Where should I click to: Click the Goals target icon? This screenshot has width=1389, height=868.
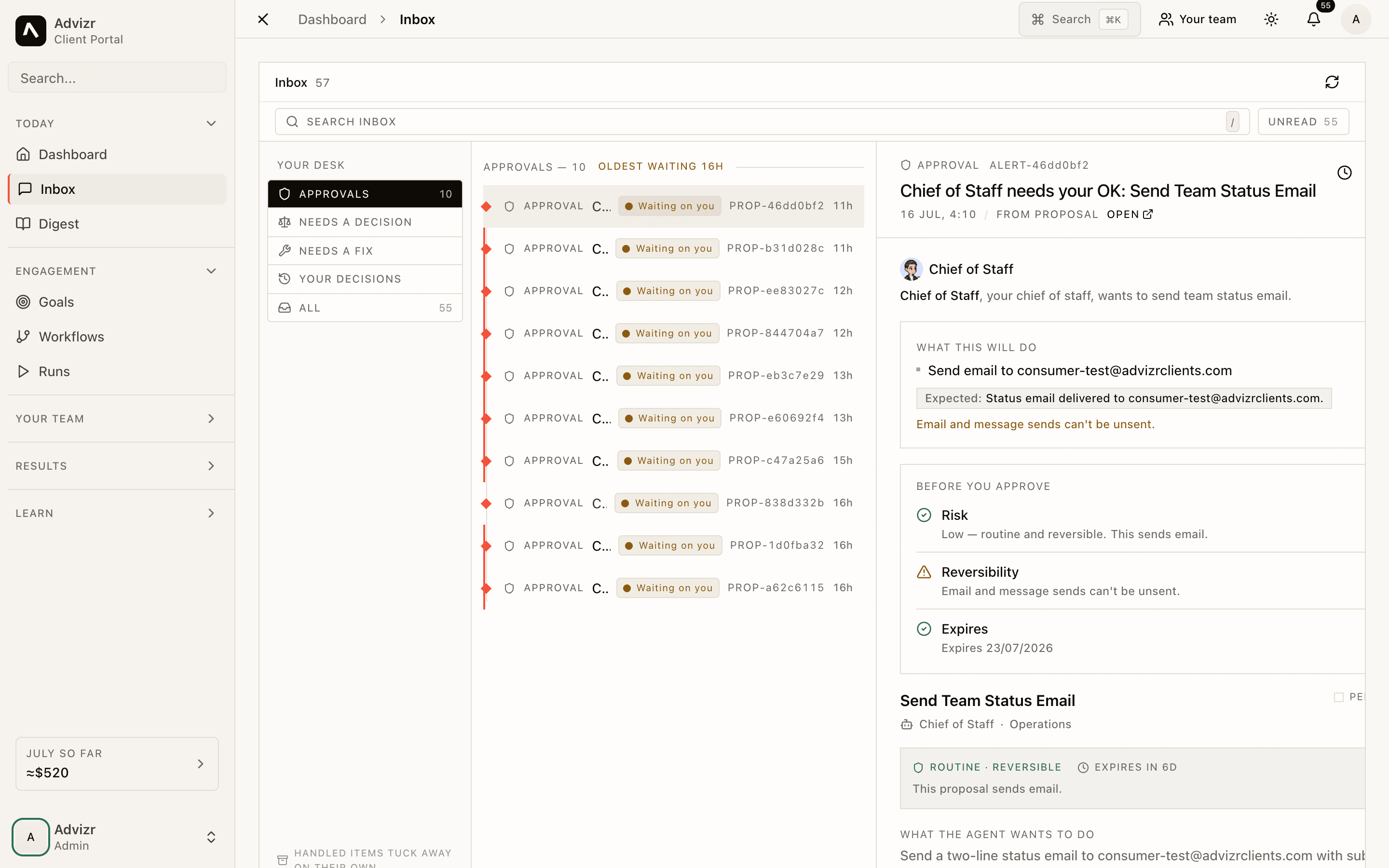click(x=23, y=302)
